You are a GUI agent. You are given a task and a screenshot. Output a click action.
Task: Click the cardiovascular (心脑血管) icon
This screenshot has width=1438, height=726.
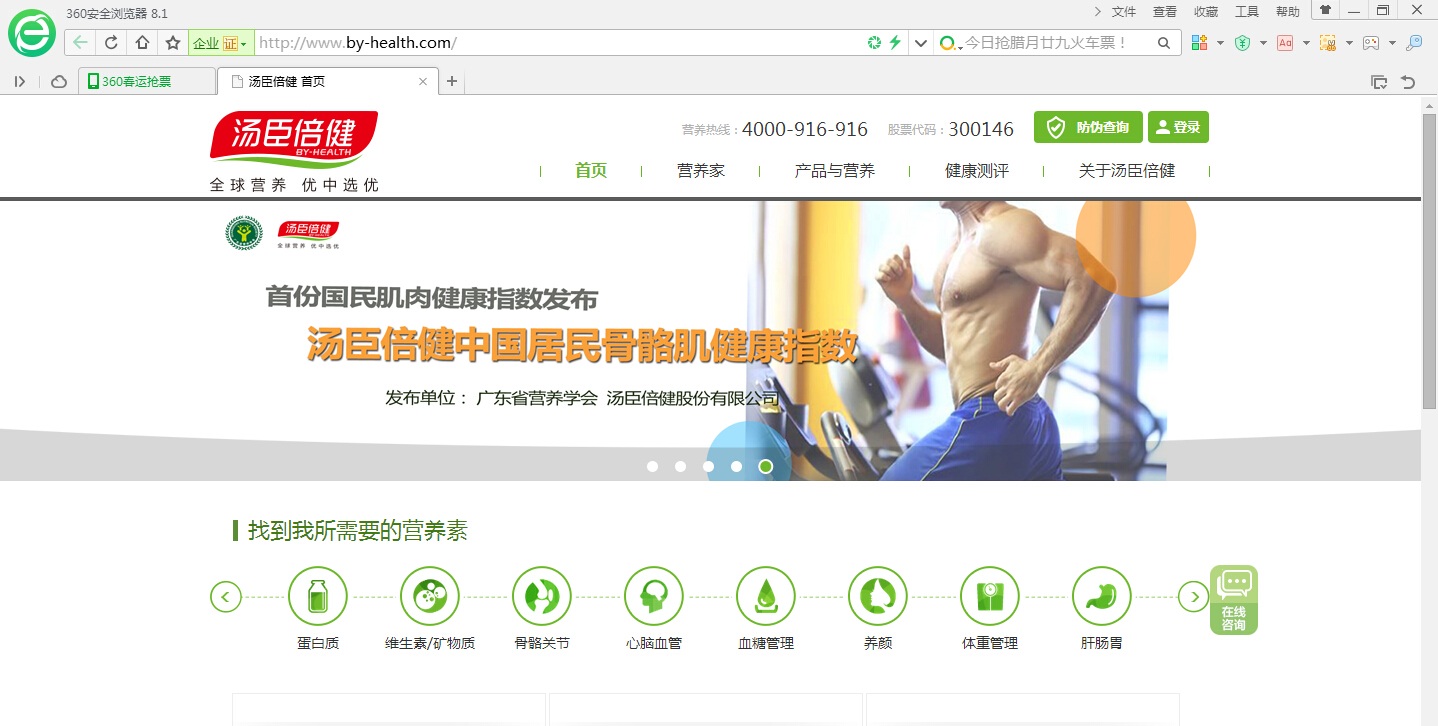tap(654, 597)
